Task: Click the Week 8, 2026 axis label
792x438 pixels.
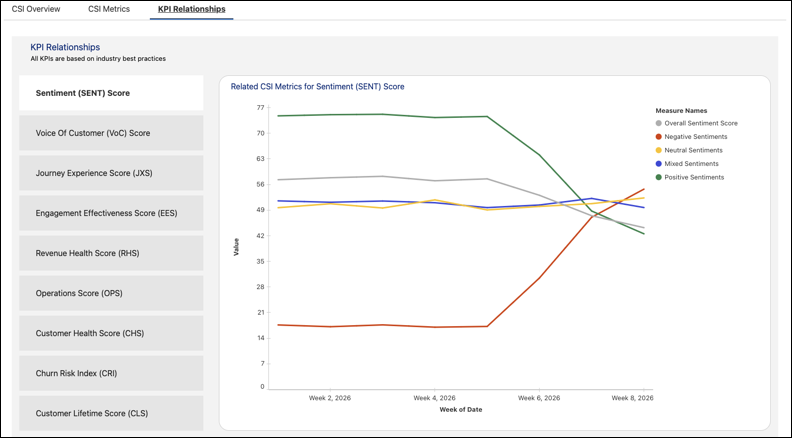Action: (x=632, y=398)
